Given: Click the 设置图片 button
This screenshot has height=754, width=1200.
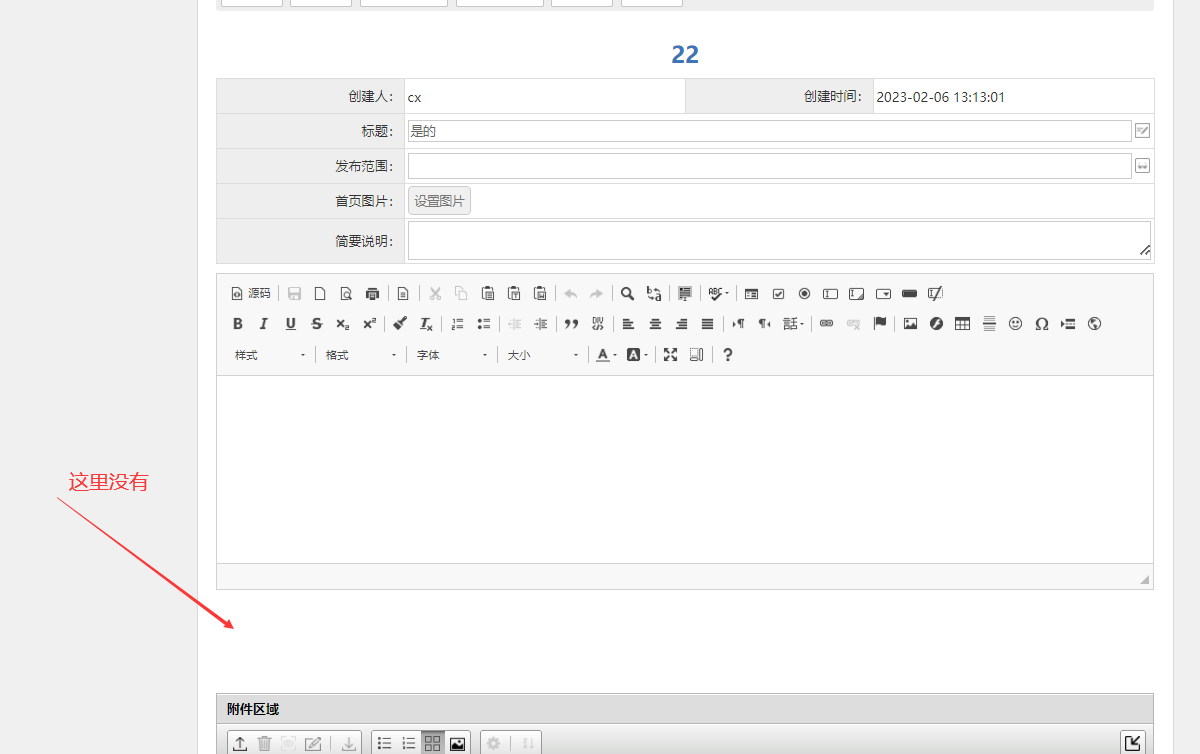Looking at the screenshot, I should point(439,200).
